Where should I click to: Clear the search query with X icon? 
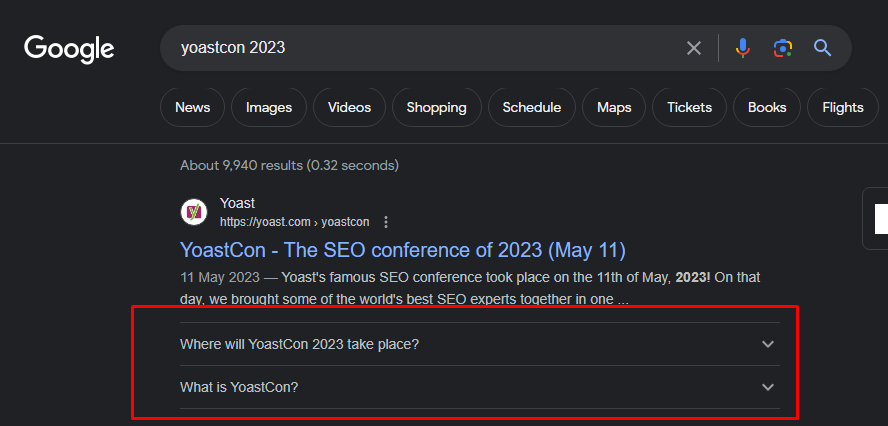point(694,48)
